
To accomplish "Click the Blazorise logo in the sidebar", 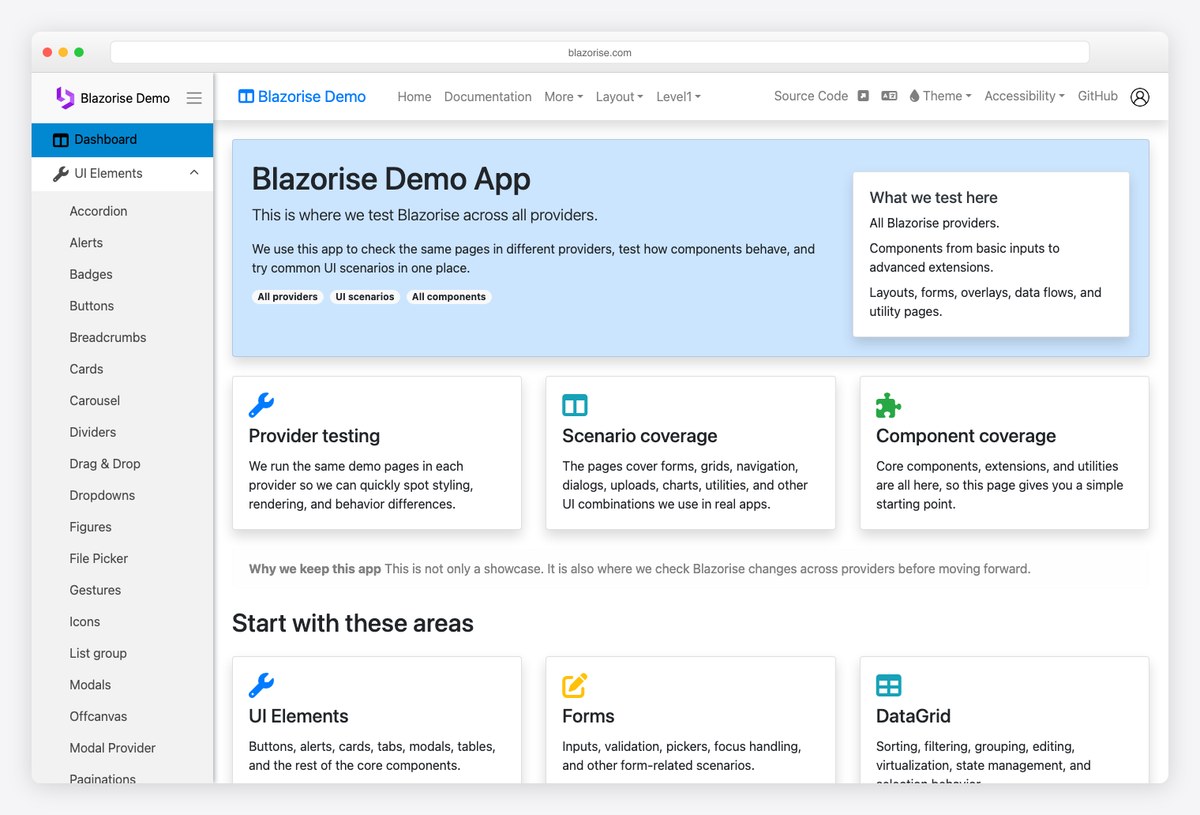I will coord(65,98).
